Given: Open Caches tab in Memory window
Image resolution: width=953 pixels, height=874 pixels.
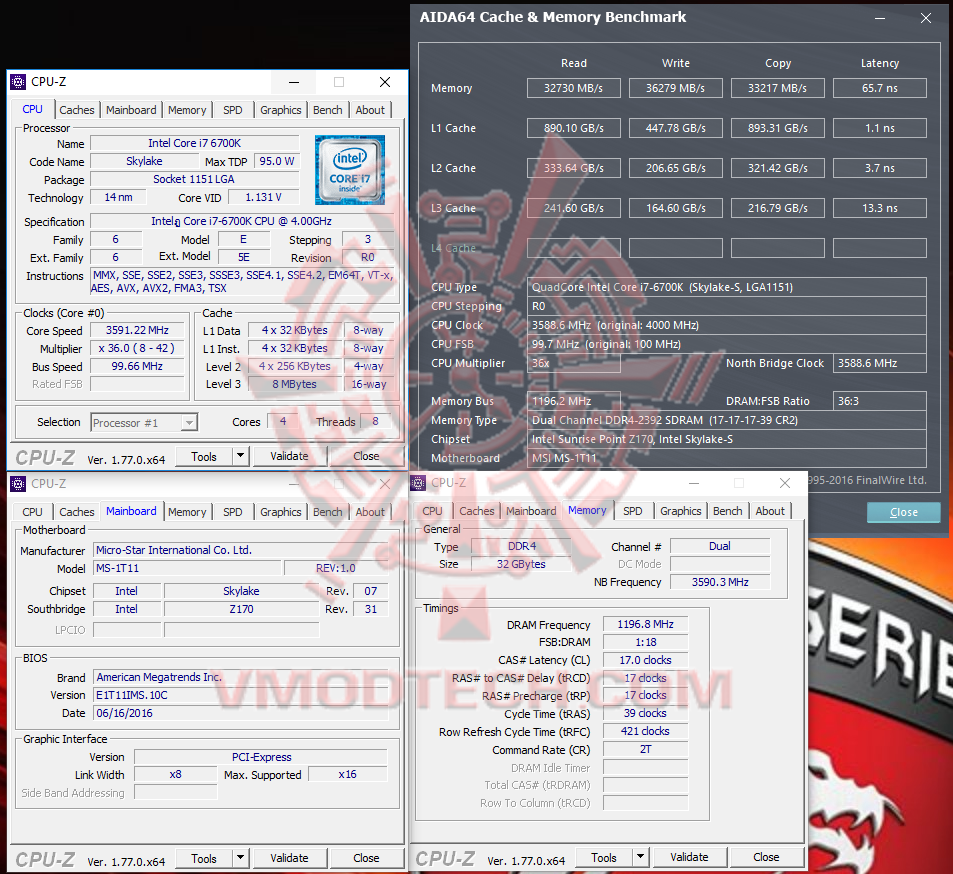Looking at the screenshot, I should [x=476, y=511].
